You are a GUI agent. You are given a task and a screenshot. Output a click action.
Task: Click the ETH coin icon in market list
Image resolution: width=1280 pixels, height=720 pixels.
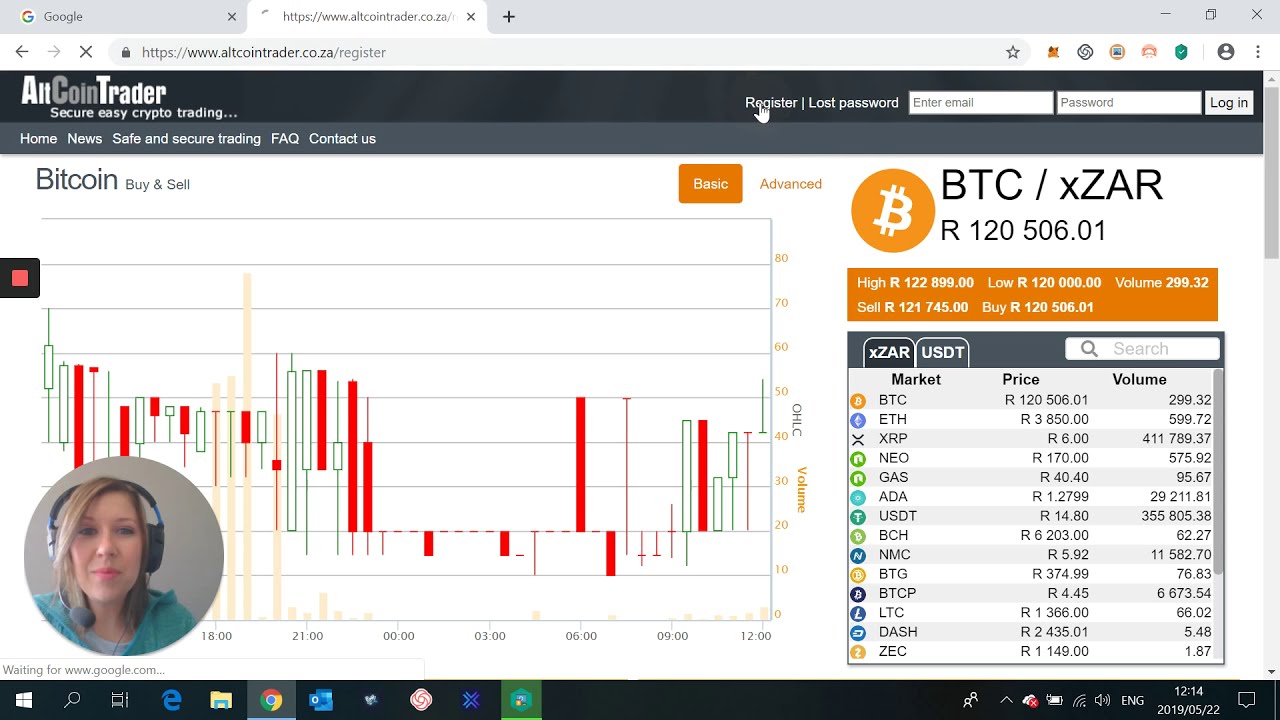[858, 420]
